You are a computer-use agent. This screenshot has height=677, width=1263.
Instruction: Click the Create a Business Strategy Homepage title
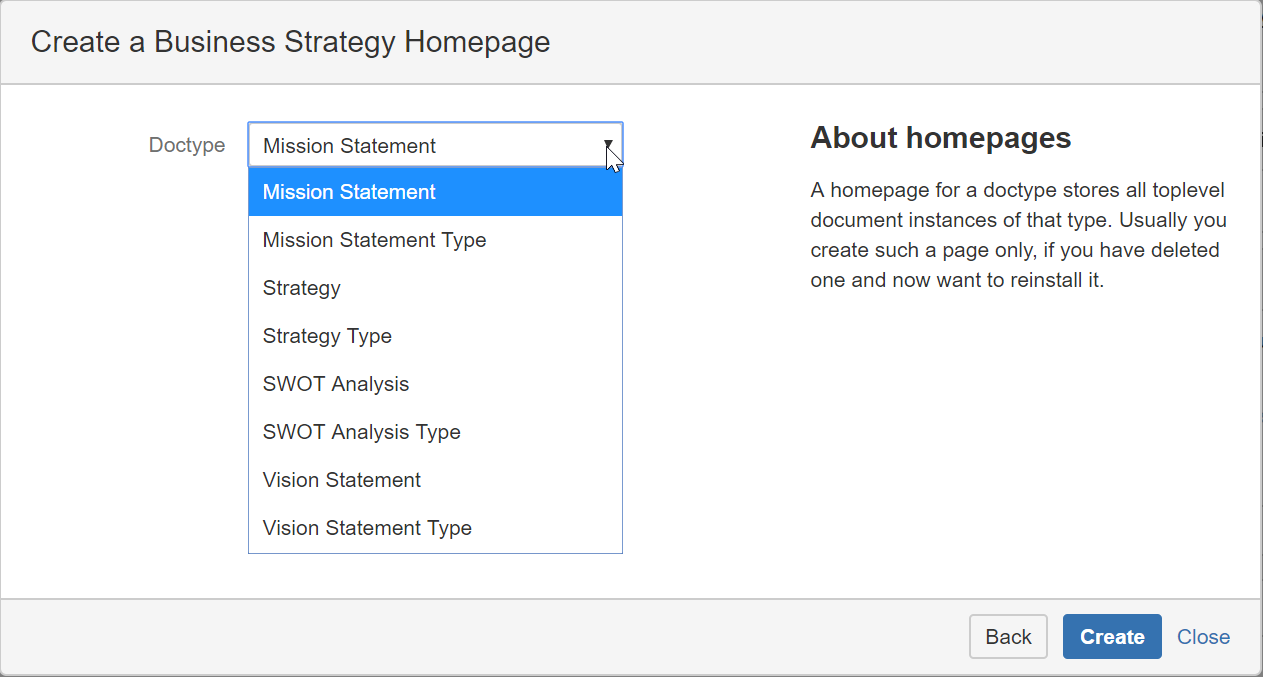290,42
